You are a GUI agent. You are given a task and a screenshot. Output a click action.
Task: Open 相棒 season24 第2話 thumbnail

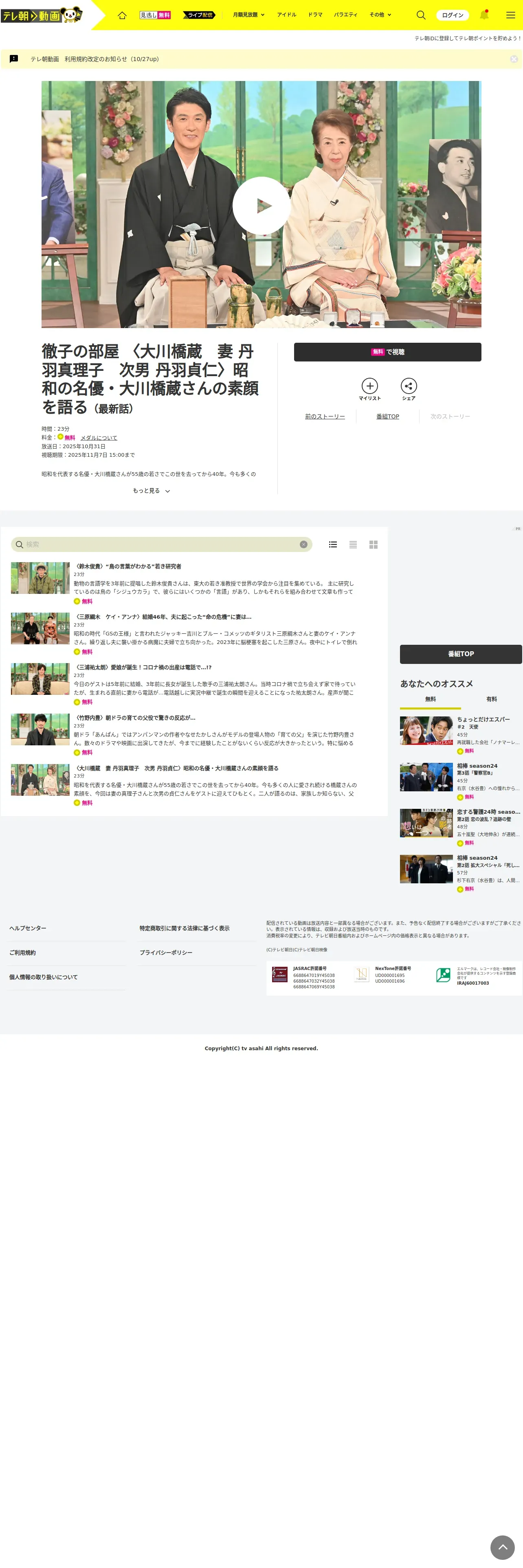pyautogui.click(x=426, y=869)
